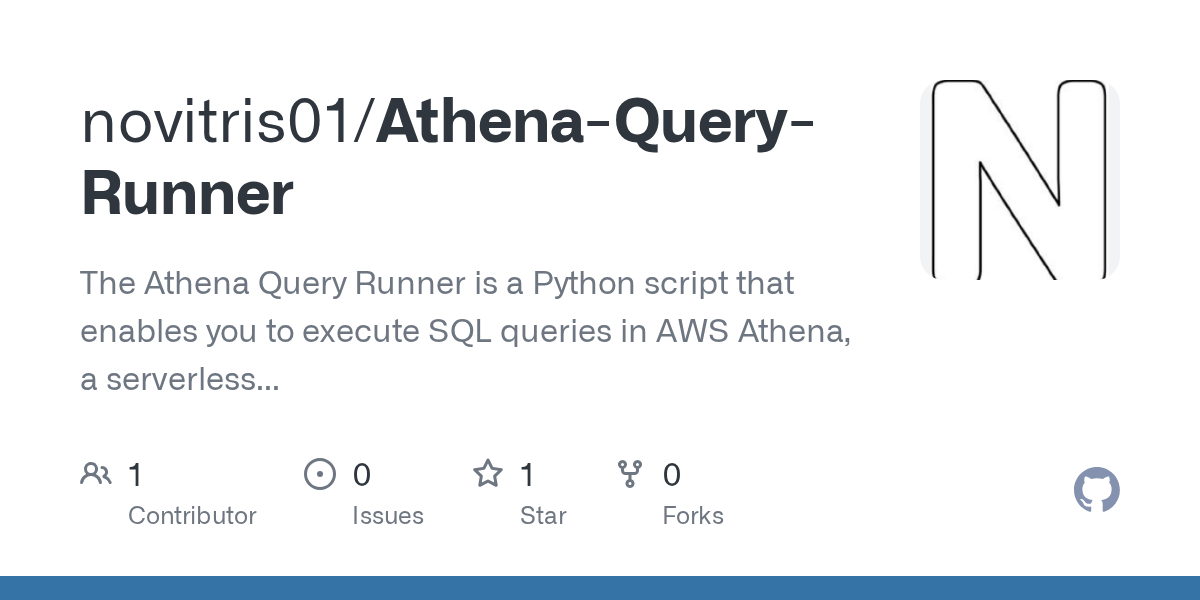Click the Contributor label
This screenshot has height=600, width=1200.
(x=192, y=516)
